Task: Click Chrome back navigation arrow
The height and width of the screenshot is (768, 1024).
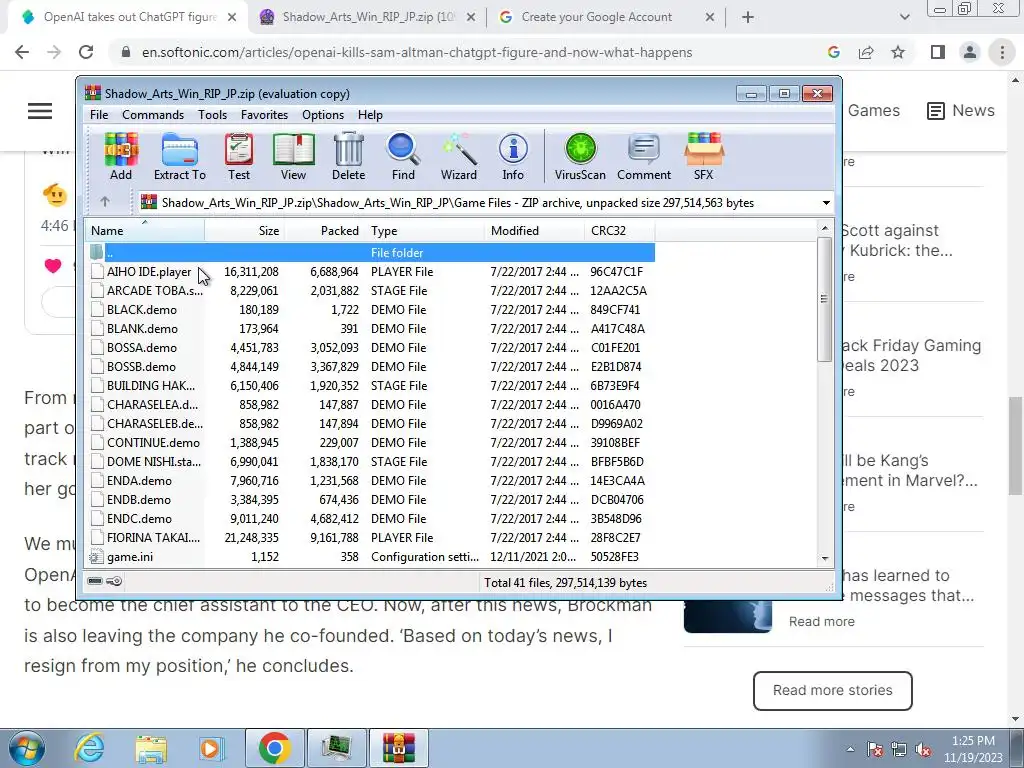Action: coord(22,52)
